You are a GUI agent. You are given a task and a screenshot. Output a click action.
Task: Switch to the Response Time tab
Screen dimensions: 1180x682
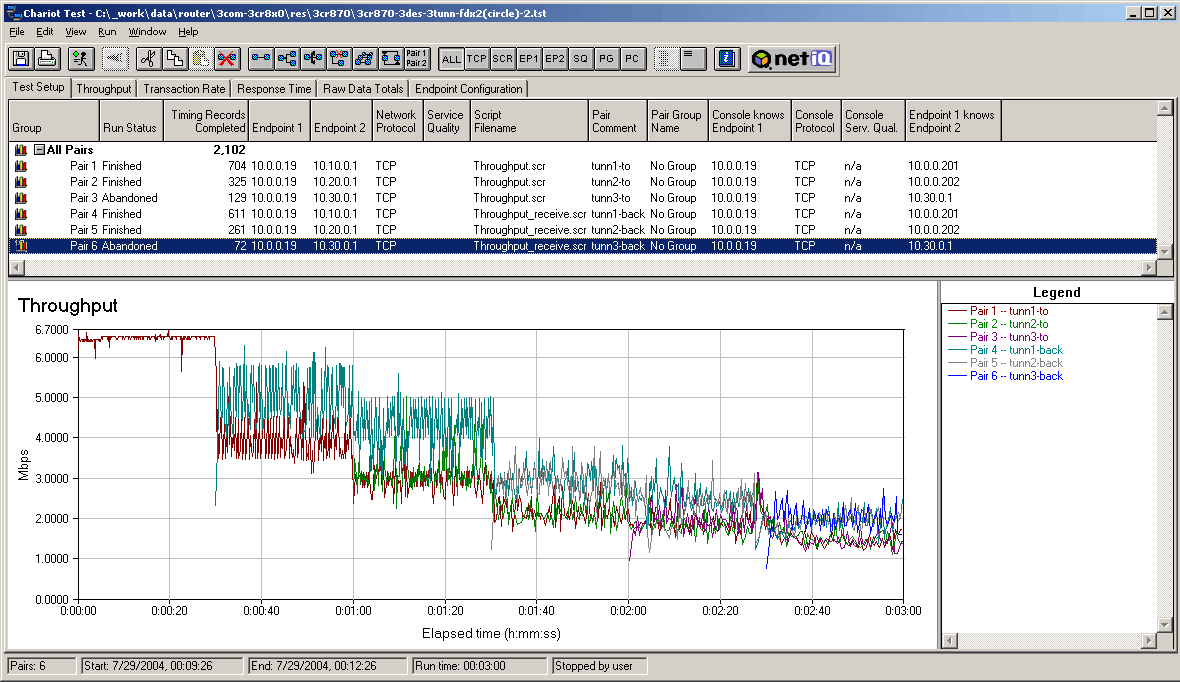point(274,89)
